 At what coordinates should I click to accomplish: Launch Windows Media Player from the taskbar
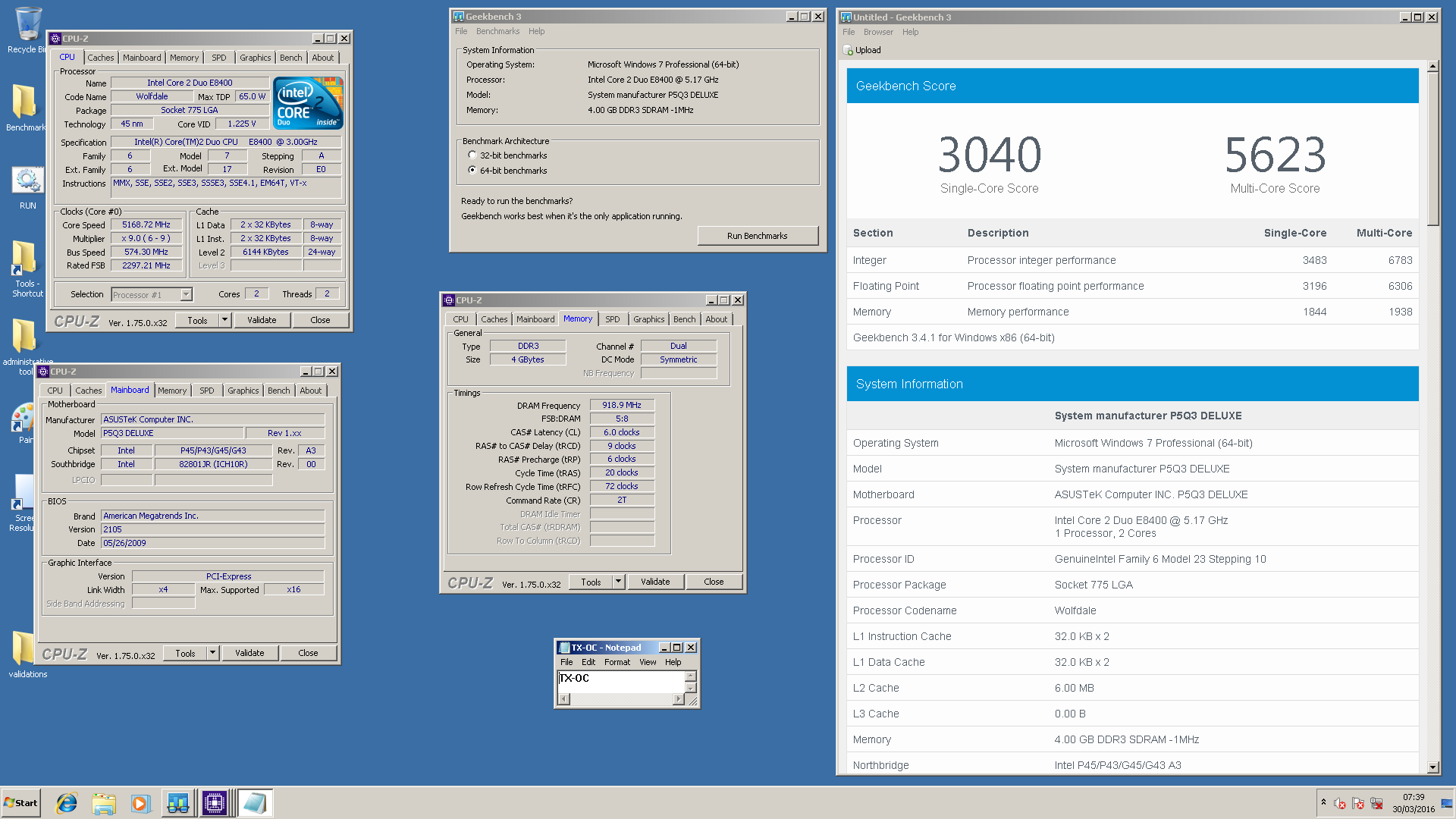pos(140,803)
